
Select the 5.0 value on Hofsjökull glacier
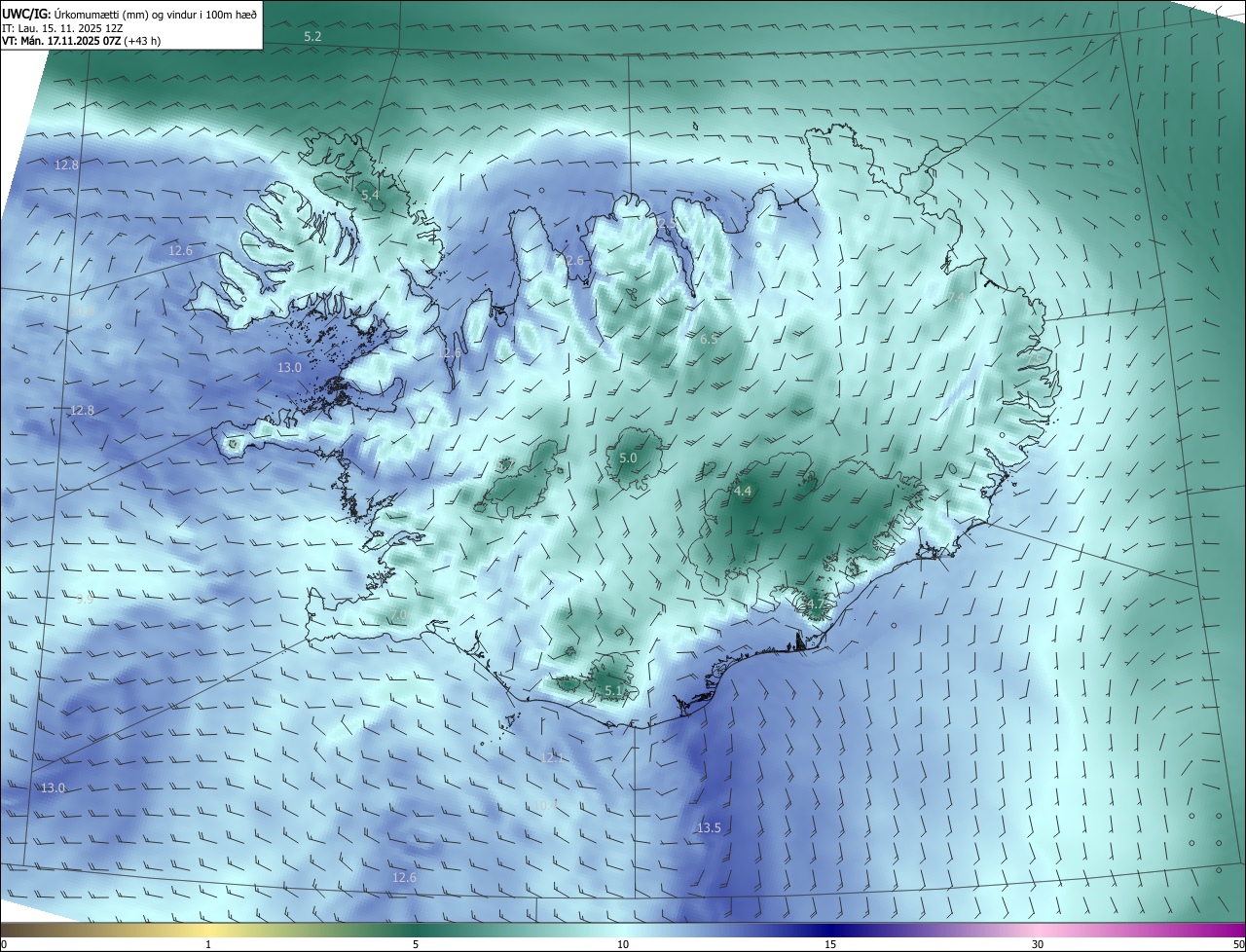click(628, 458)
